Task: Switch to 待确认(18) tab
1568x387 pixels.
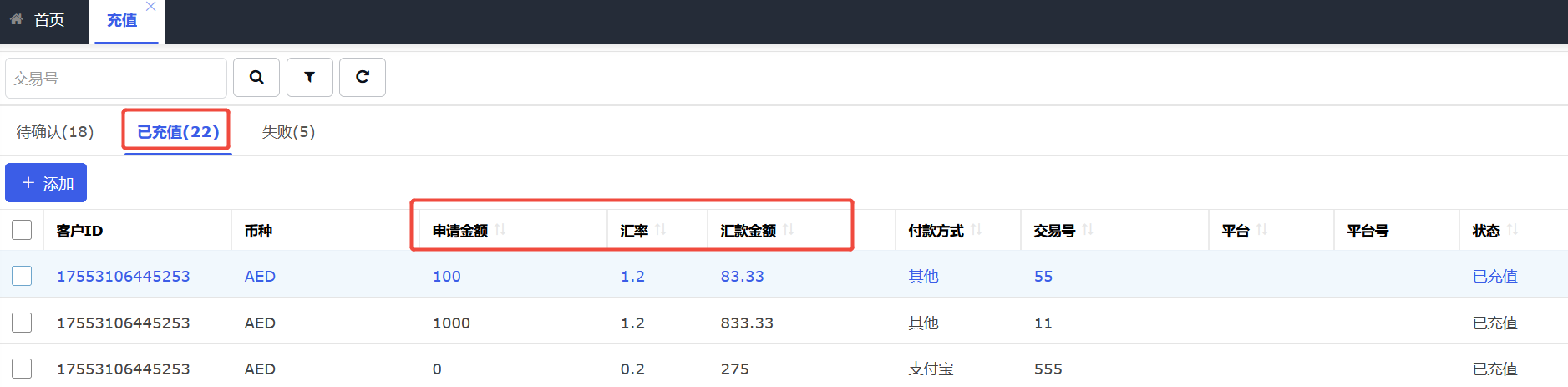Action: 55,131
